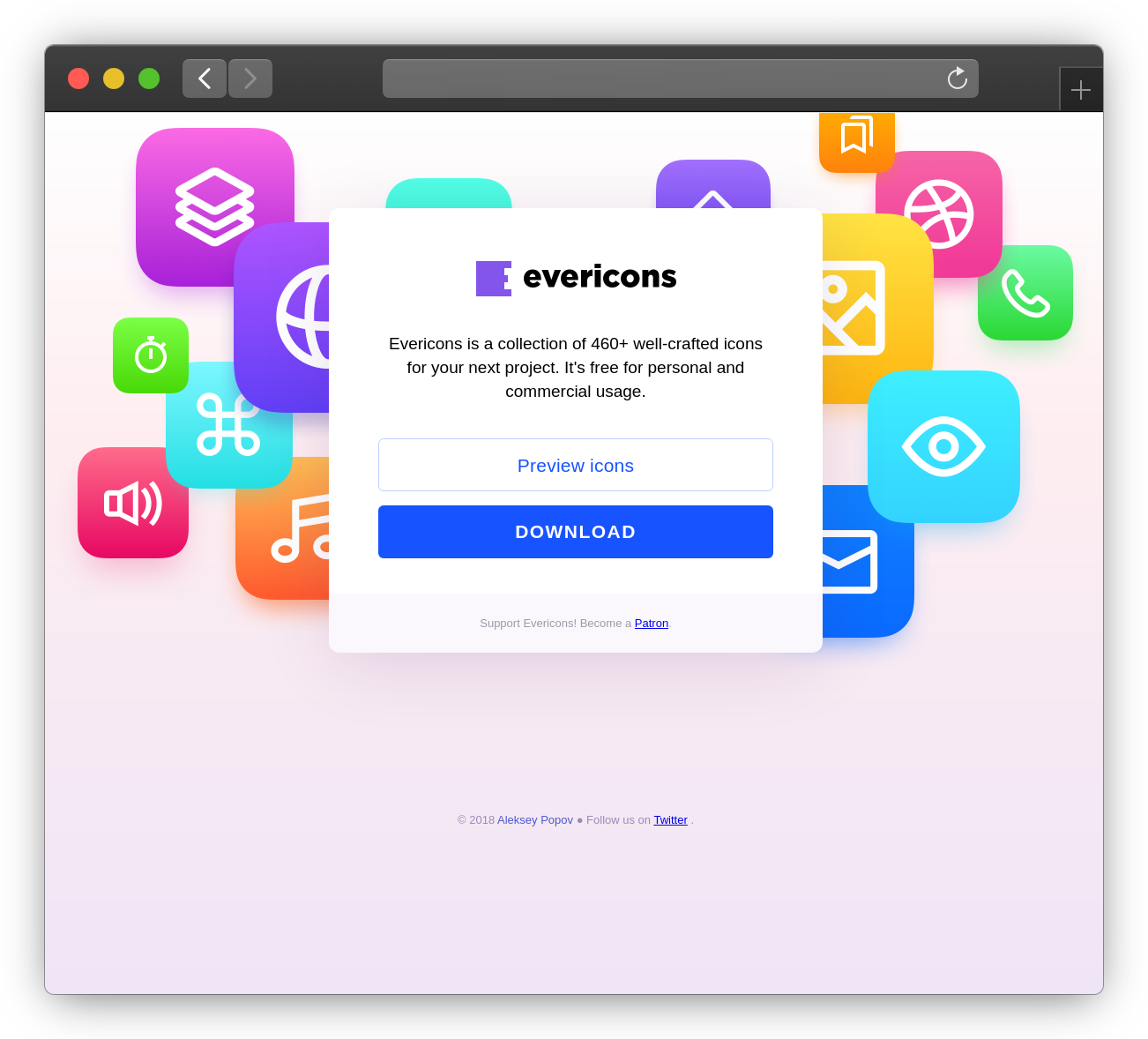Click the Evericons purple logo mark

[x=494, y=279]
